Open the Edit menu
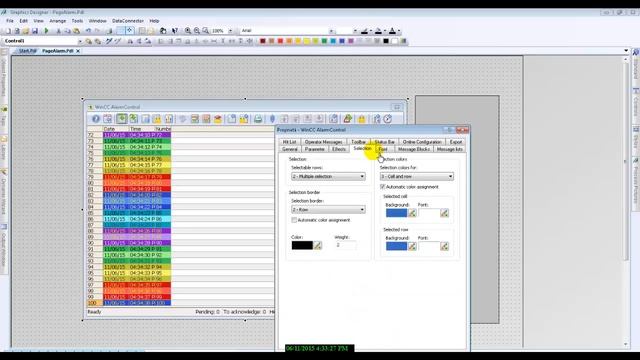This screenshot has width=640, height=360. [x=24, y=21]
